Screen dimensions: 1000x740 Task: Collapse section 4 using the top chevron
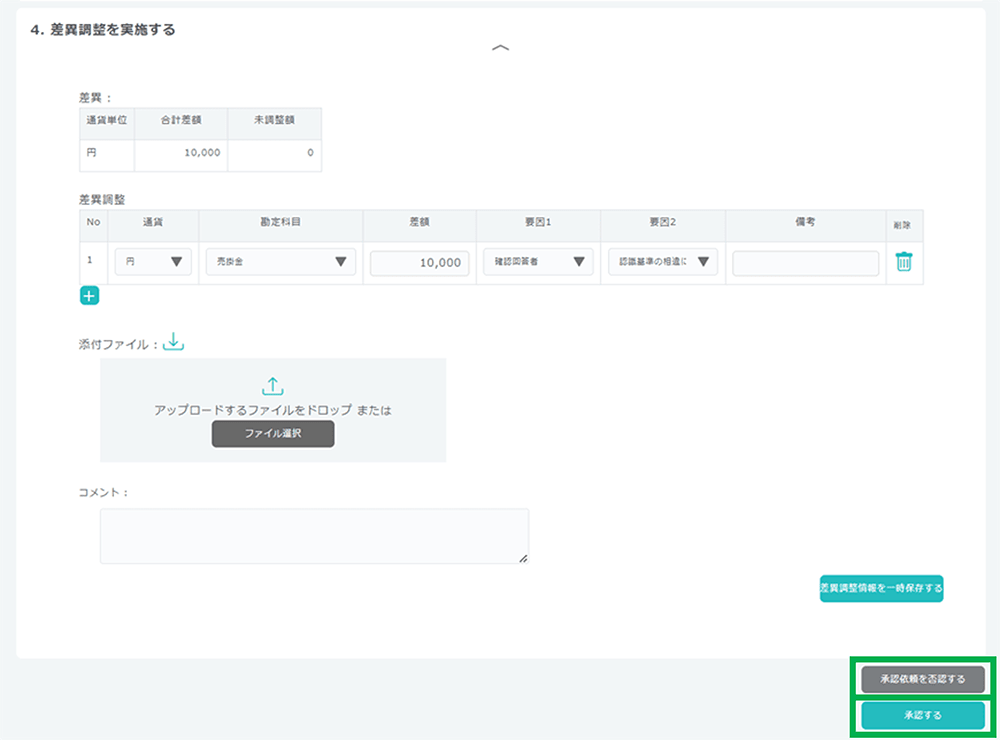(501, 48)
